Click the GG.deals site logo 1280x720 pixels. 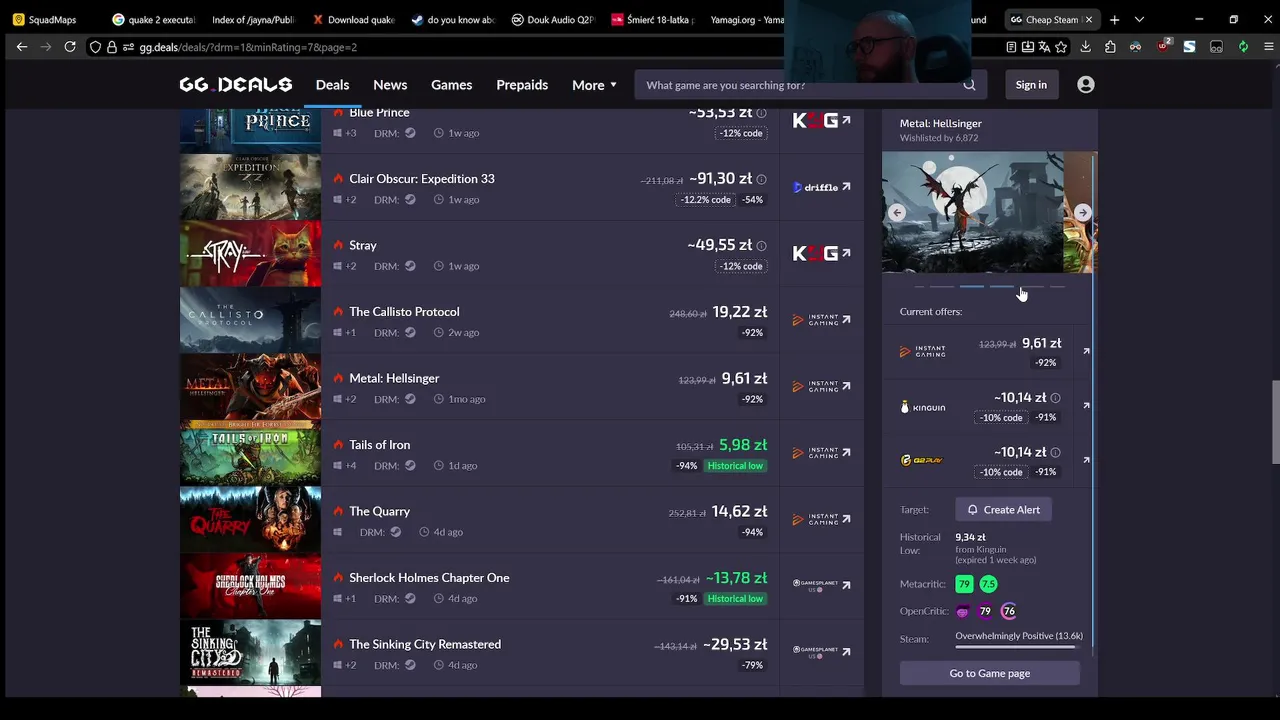click(236, 85)
